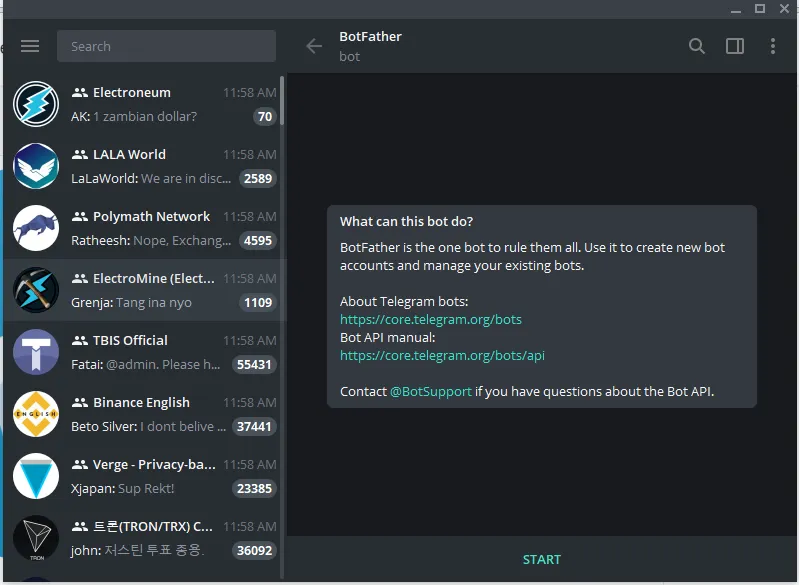Click the 'What can this bot do?' heading

coord(407,222)
